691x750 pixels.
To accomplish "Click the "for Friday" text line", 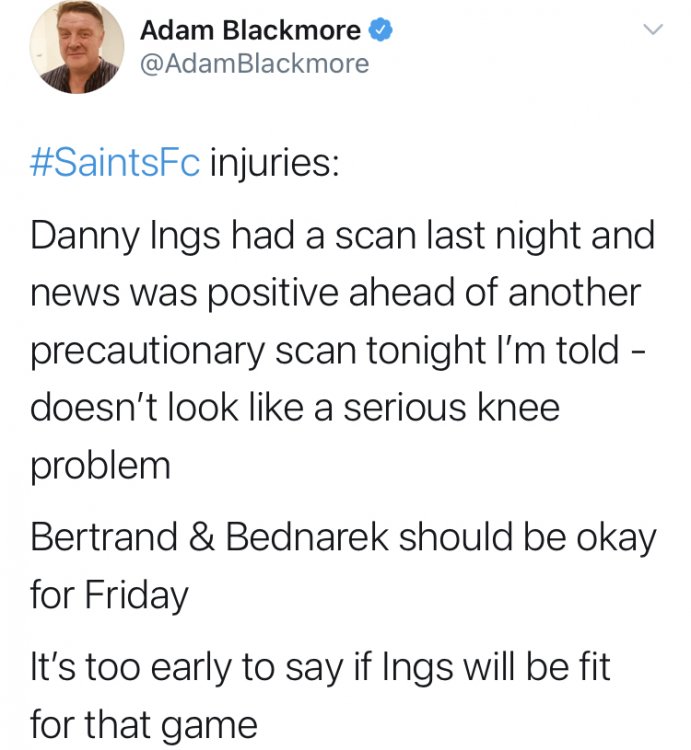I will (x=109, y=595).
